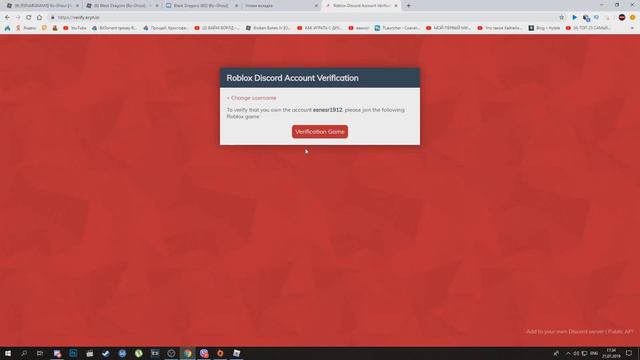Open the purple Viber icon on taskbar
Screen dimensions: 640x360
tap(204, 353)
